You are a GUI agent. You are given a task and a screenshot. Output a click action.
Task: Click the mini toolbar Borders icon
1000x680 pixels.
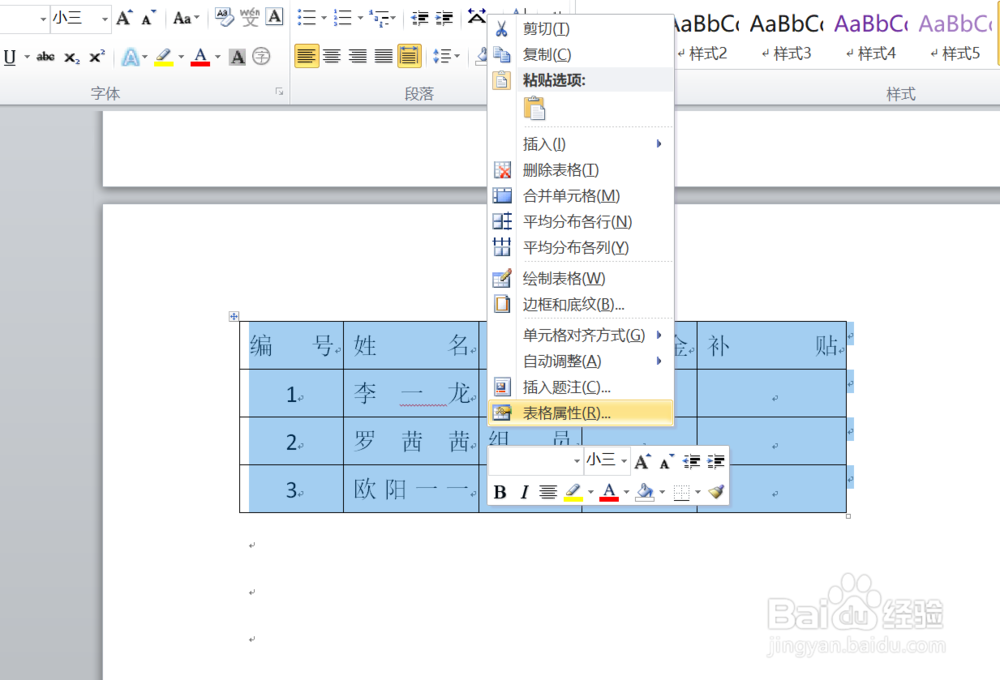pyautogui.click(x=682, y=492)
